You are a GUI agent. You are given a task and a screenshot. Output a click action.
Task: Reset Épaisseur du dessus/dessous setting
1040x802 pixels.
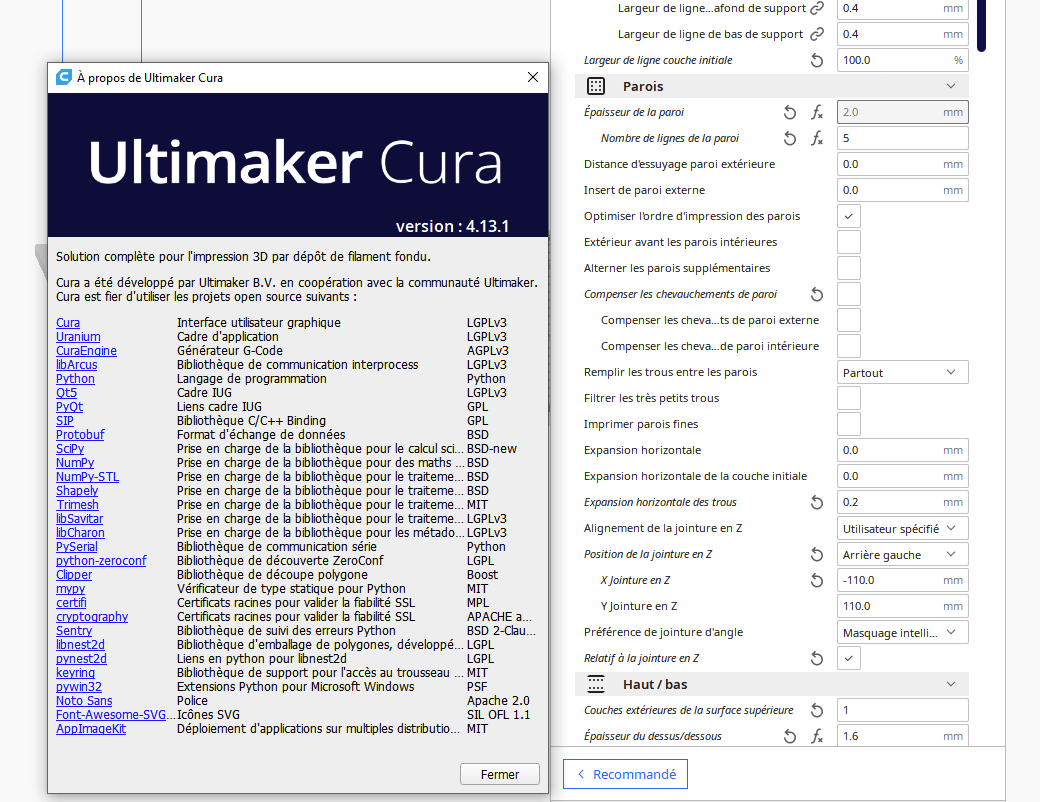coord(789,736)
